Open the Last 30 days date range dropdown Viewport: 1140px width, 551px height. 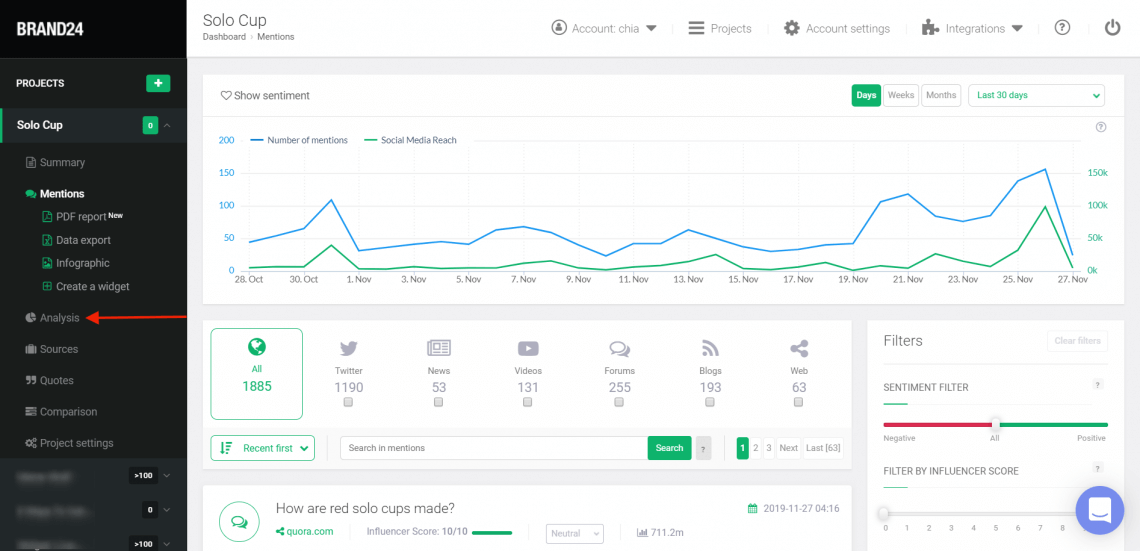[1036, 95]
